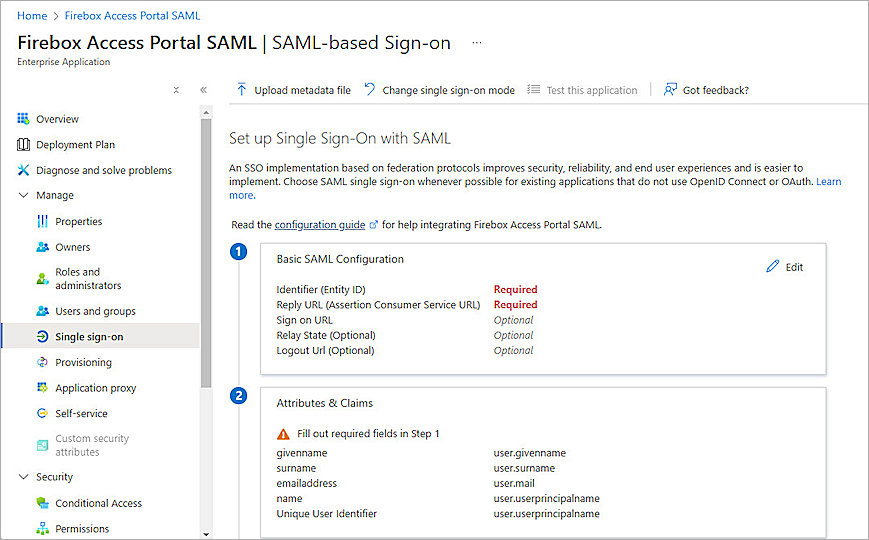Click the Attributes & Claims heading

tap(325, 403)
